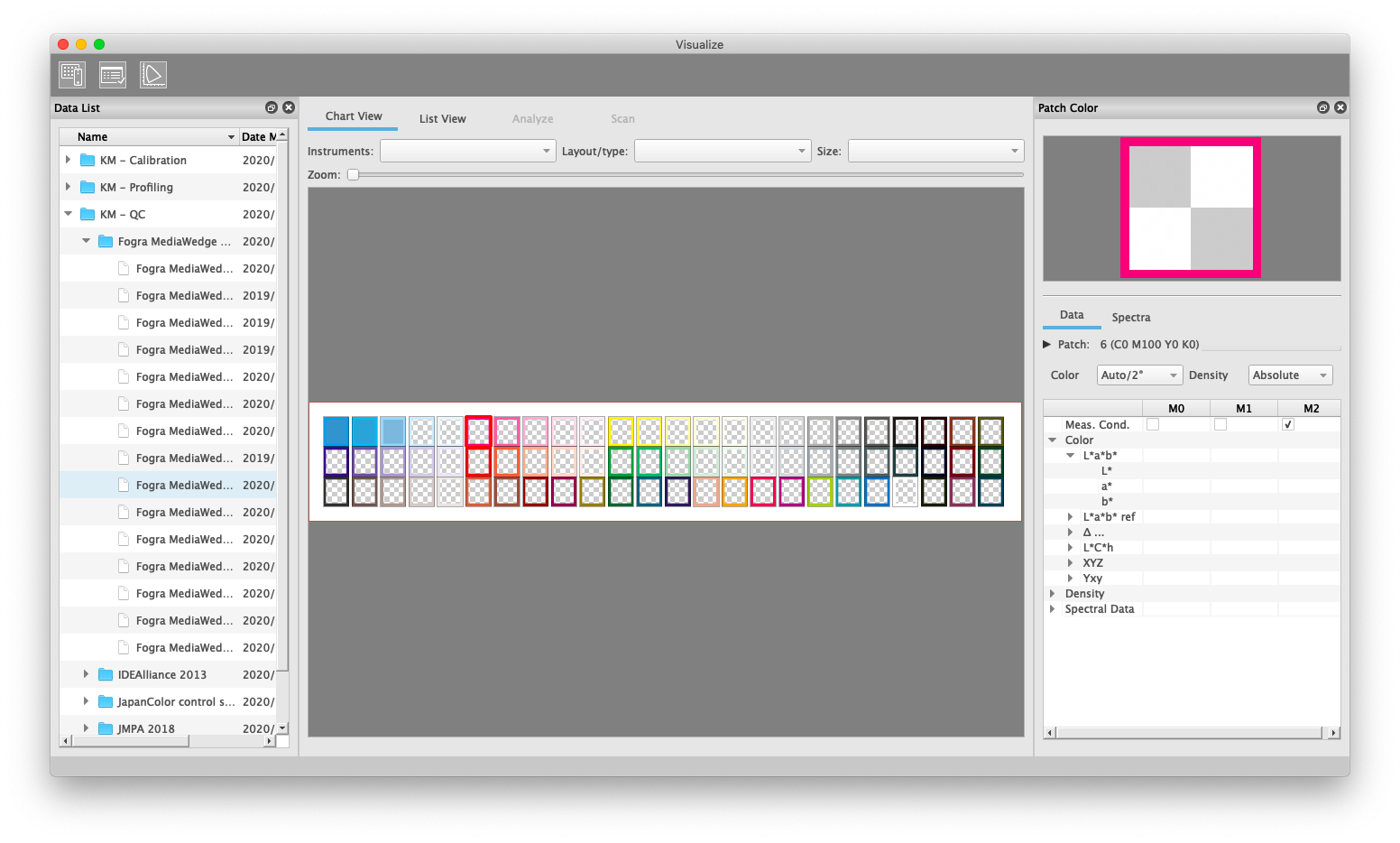Click the chart measurement instrument toolbar icon

tap(72, 75)
